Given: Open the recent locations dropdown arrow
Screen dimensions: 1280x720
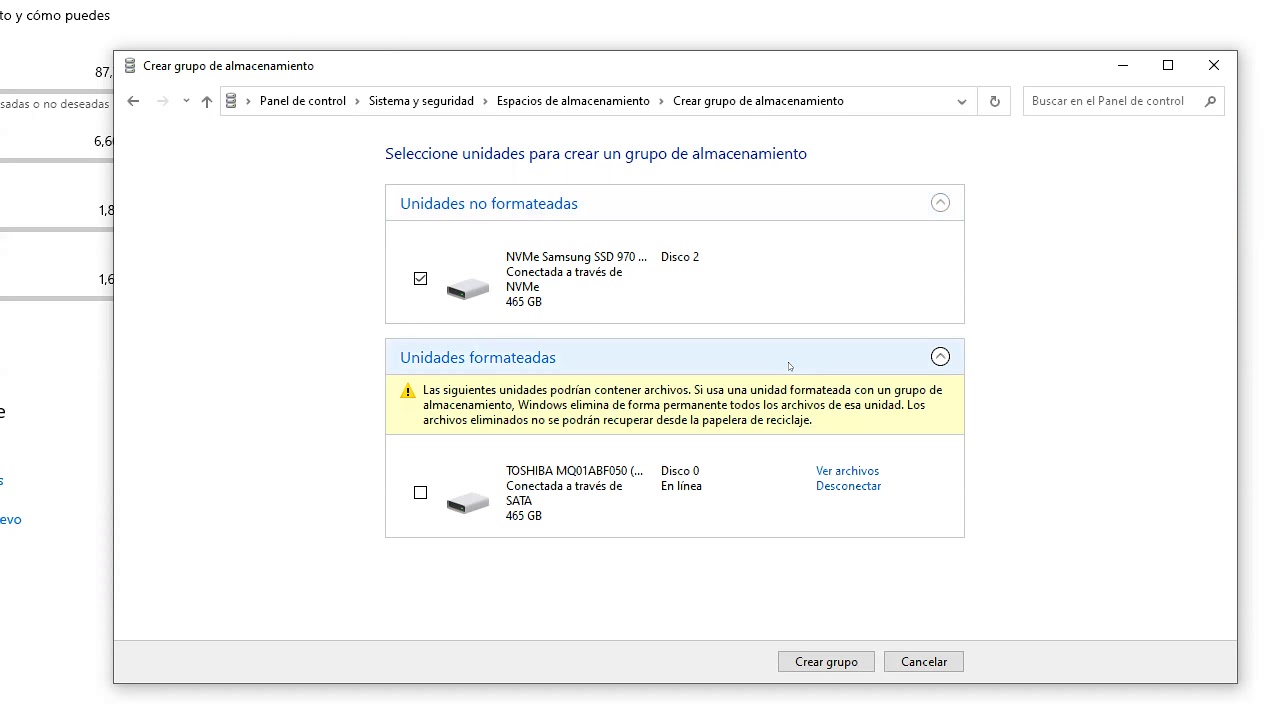Looking at the screenshot, I should coord(186,101).
